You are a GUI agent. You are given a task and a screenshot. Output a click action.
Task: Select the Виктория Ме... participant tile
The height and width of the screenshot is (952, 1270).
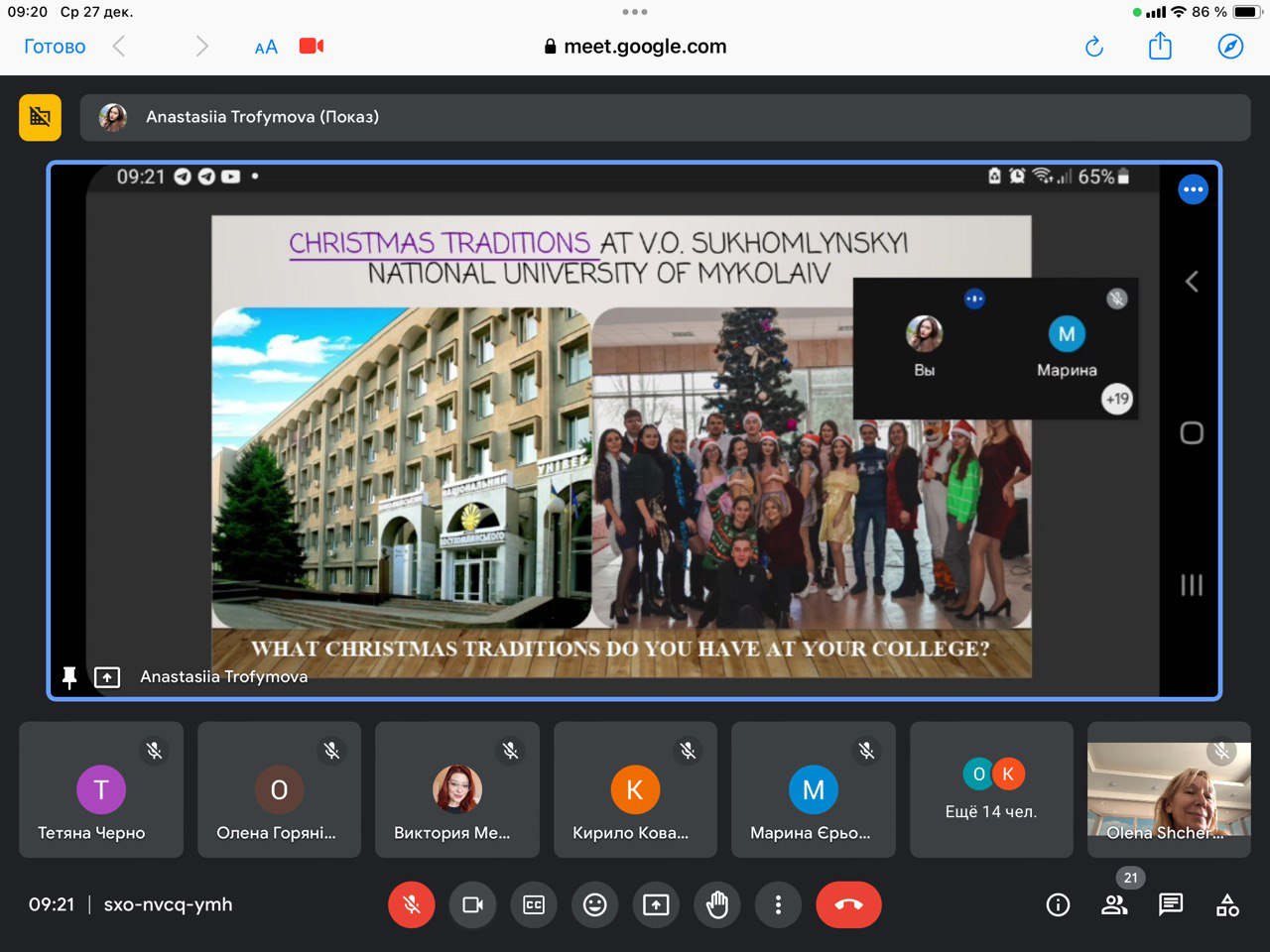457,789
